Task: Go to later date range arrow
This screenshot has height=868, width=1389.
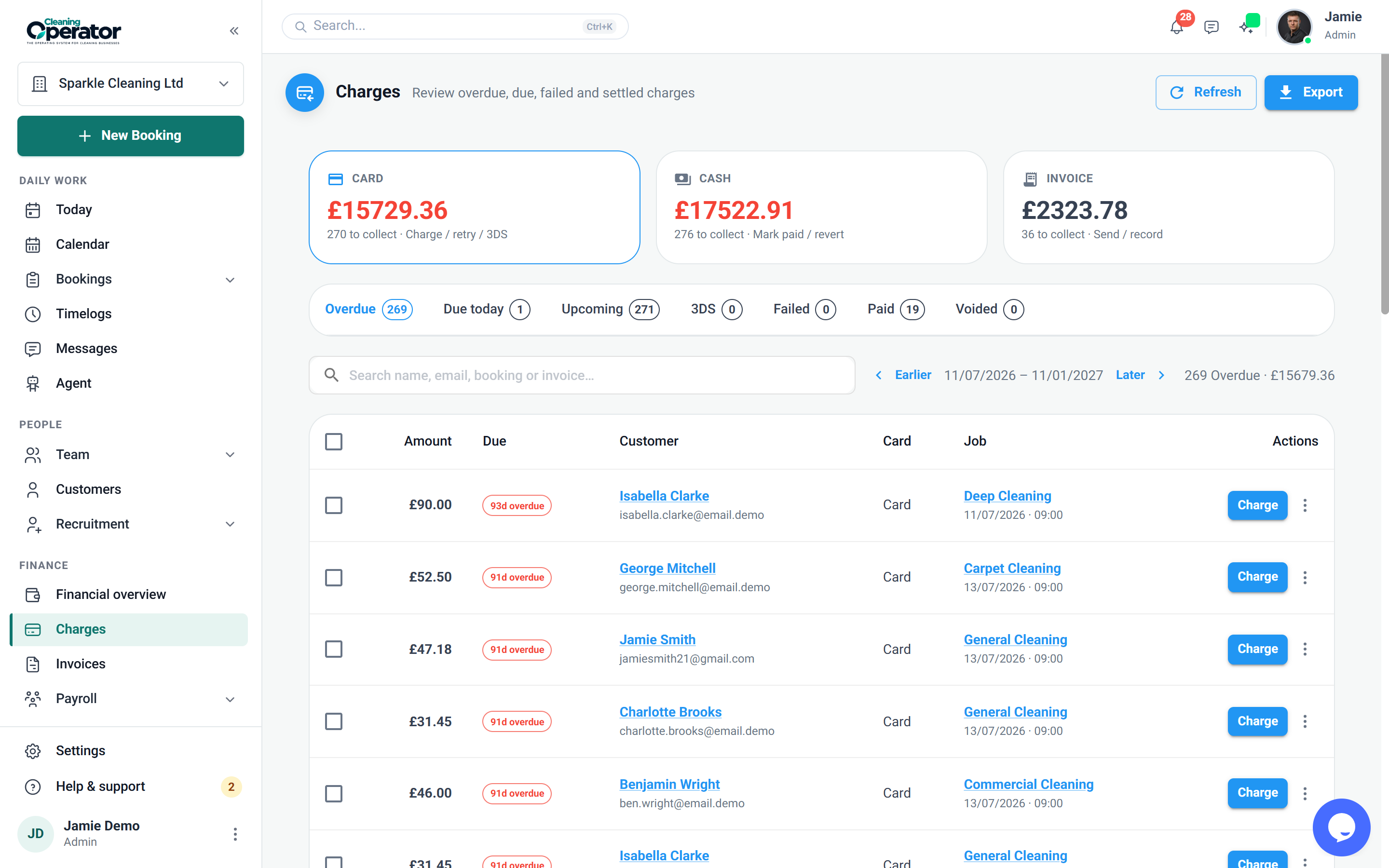Action: [1161, 376]
